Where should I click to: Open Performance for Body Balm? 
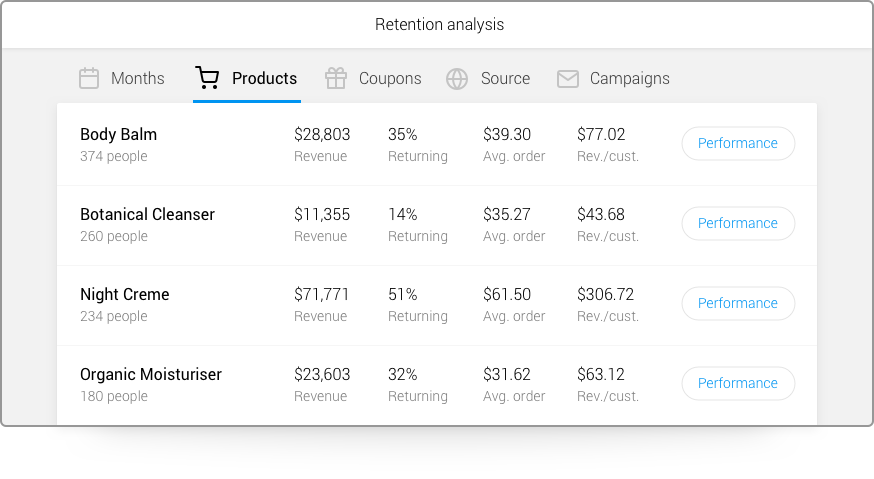[738, 143]
